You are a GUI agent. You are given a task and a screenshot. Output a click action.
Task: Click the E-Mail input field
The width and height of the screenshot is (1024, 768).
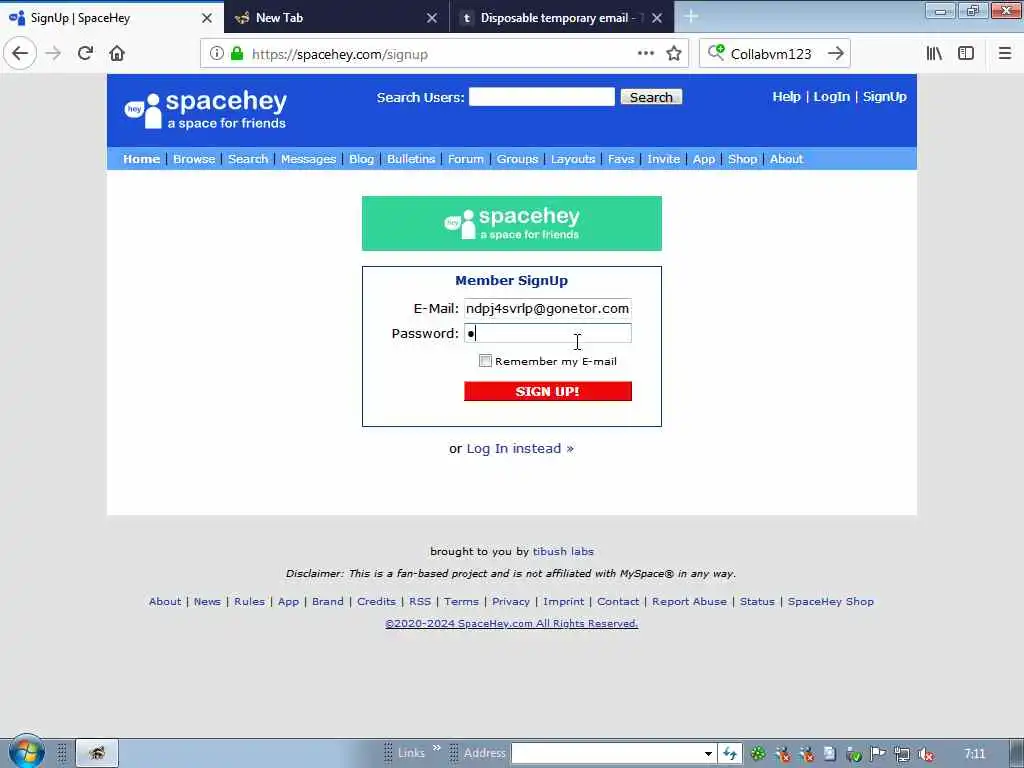point(547,308)
